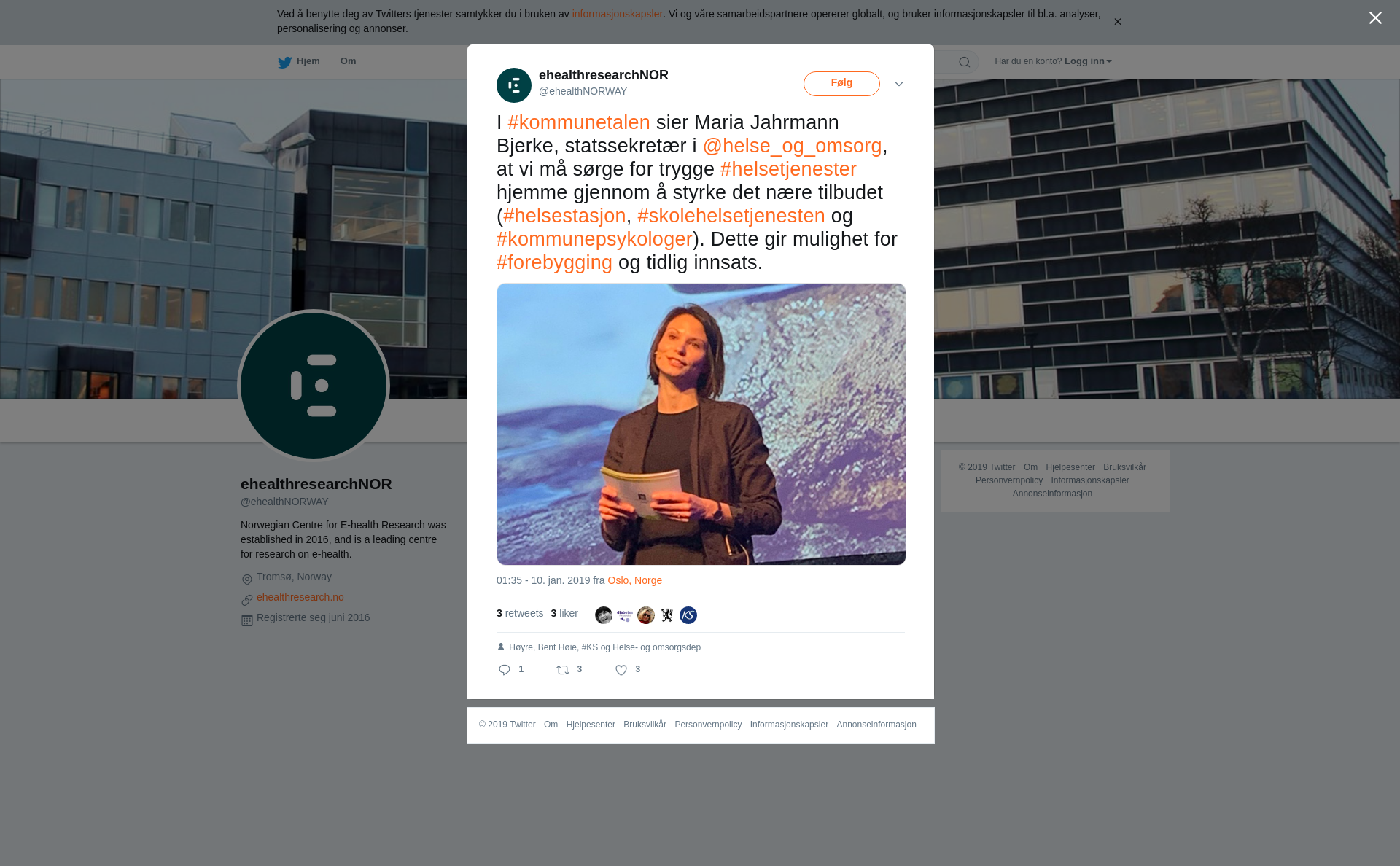Screen dimensions: 1400x866
Task: Open the #kommunetalen hashtag link
Action: [x=579, y=122]
